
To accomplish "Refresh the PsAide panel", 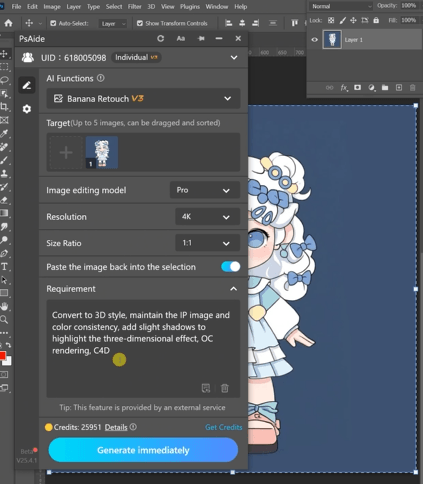I will point(160,39).
